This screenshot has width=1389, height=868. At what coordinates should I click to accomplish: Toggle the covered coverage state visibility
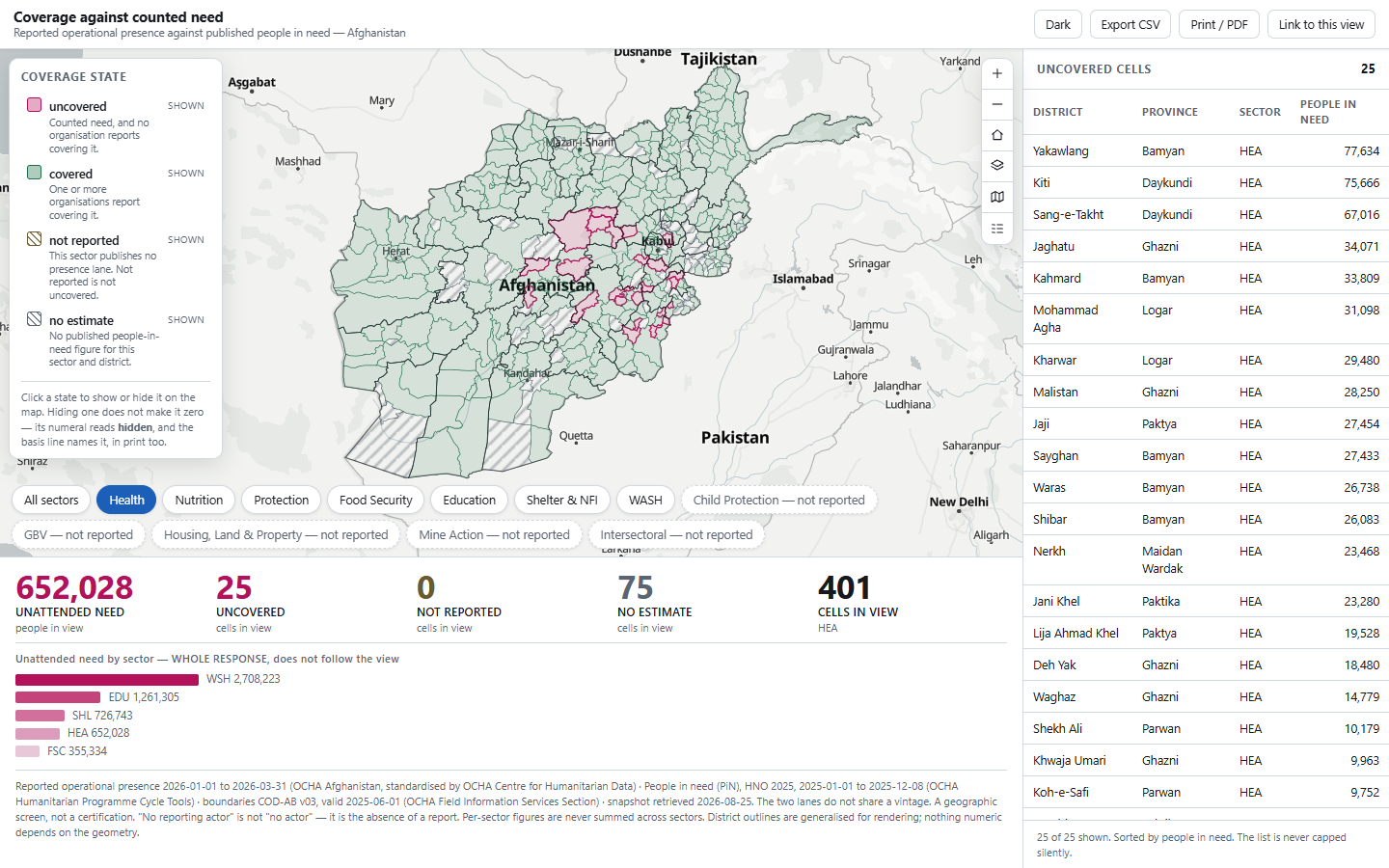[116, 193]
